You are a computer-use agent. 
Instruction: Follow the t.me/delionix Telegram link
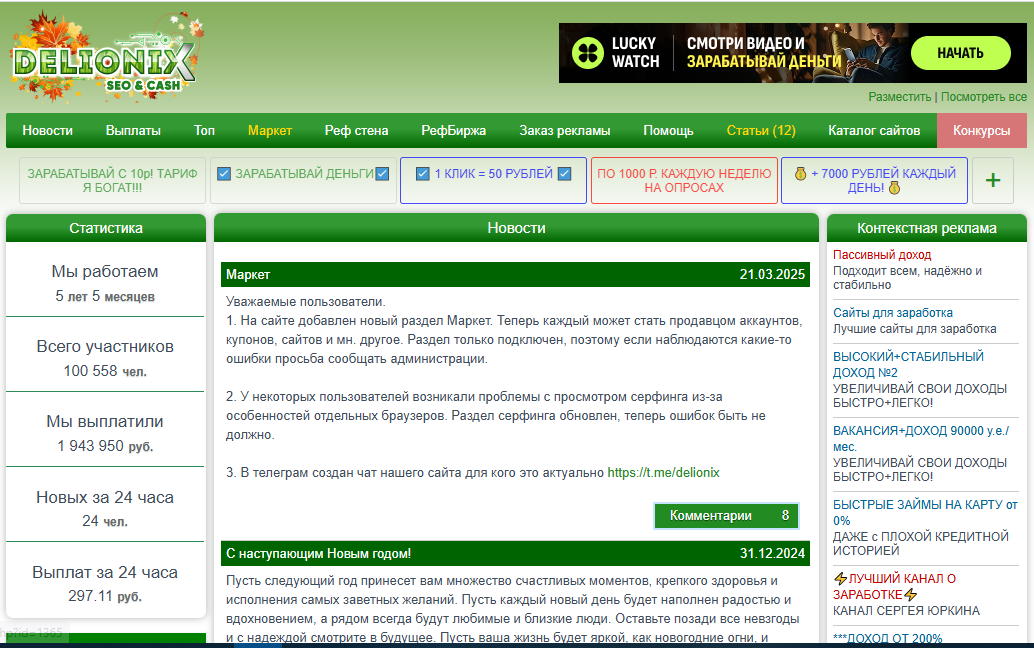(663, 472)
